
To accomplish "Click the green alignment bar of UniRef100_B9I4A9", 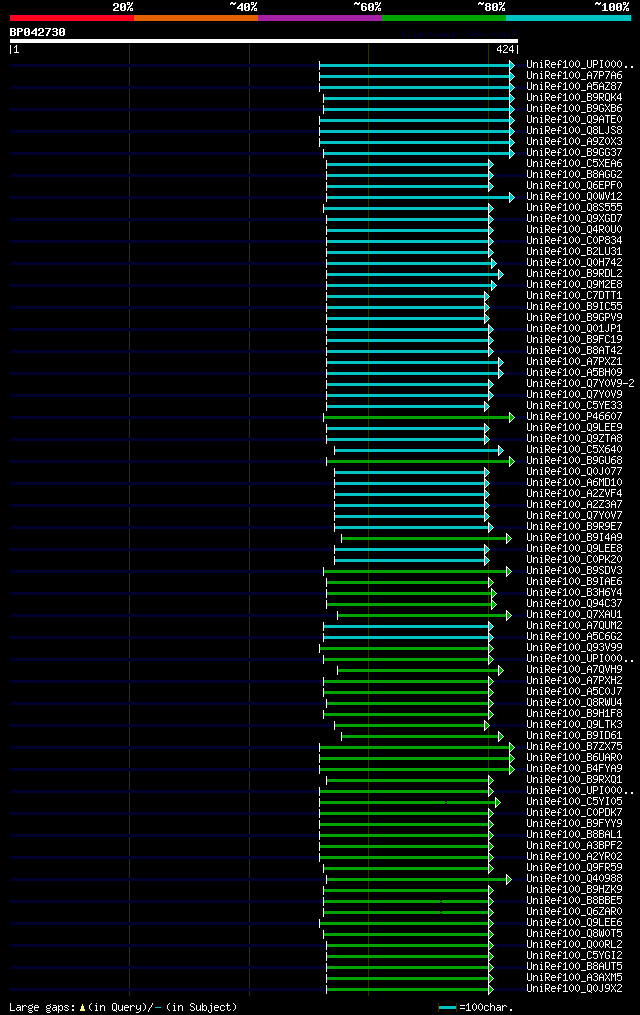I will tap(426, 539).
